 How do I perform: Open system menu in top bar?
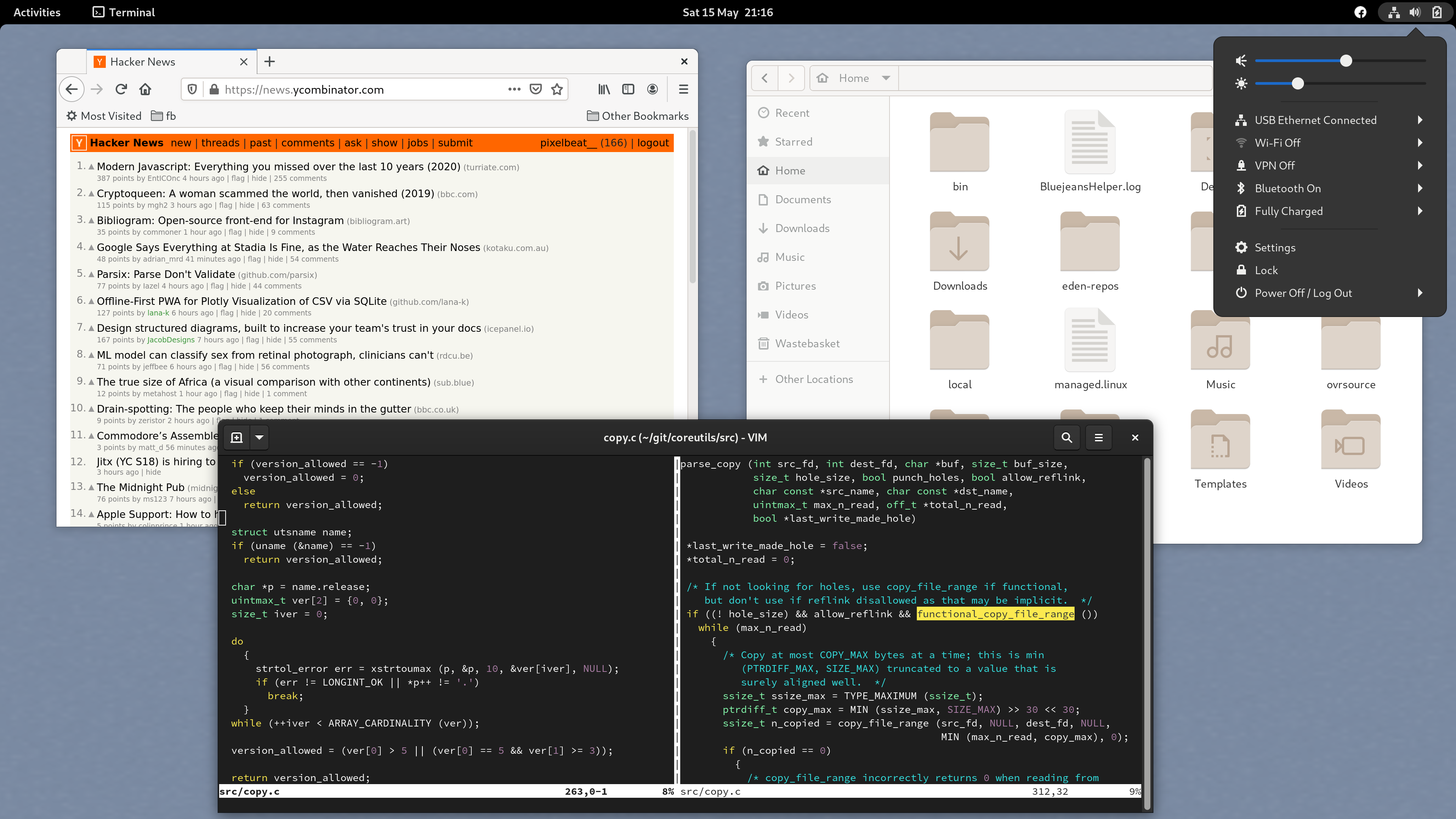click(x=1415, y=13)
